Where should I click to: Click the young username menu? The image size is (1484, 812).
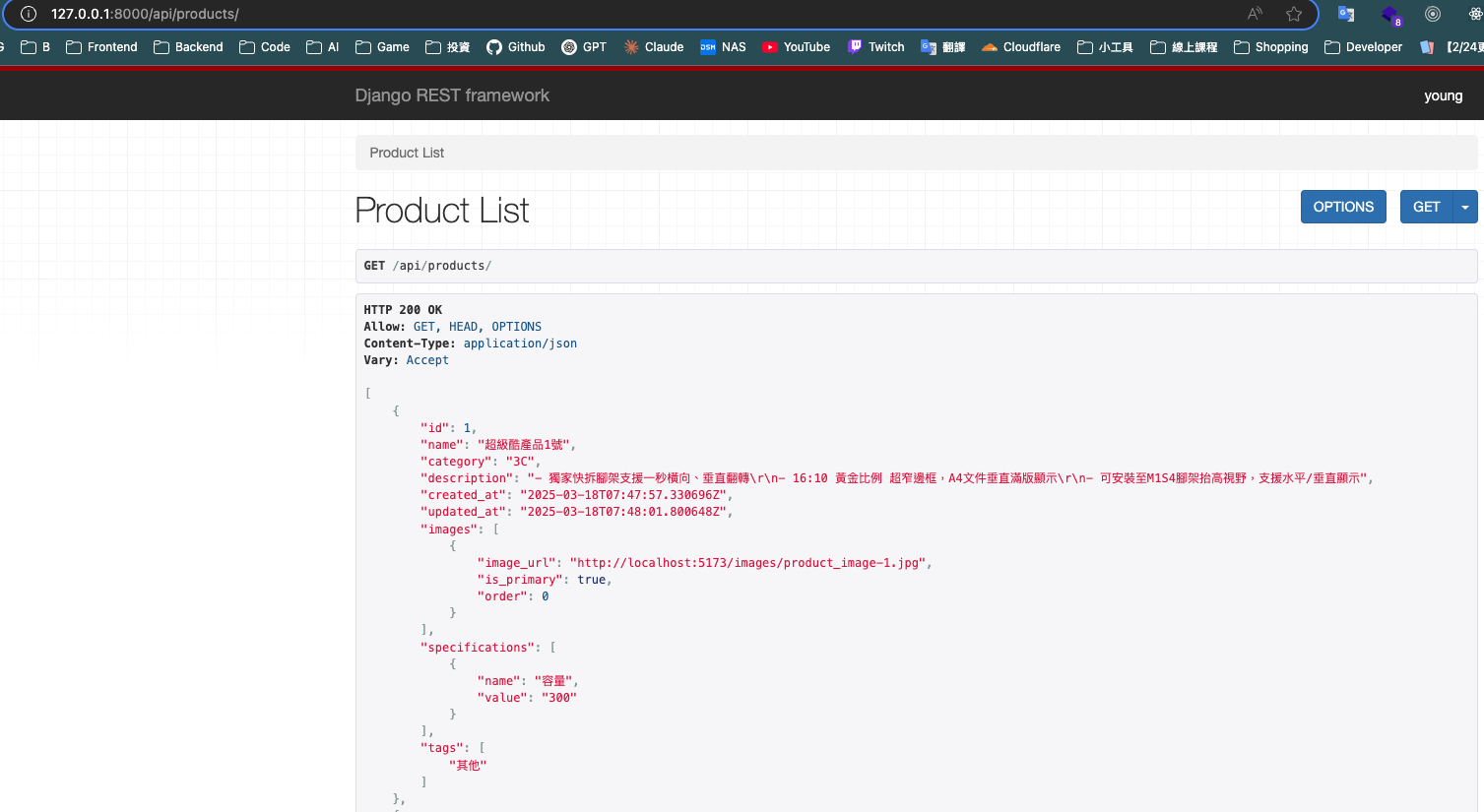[1443, 95]
